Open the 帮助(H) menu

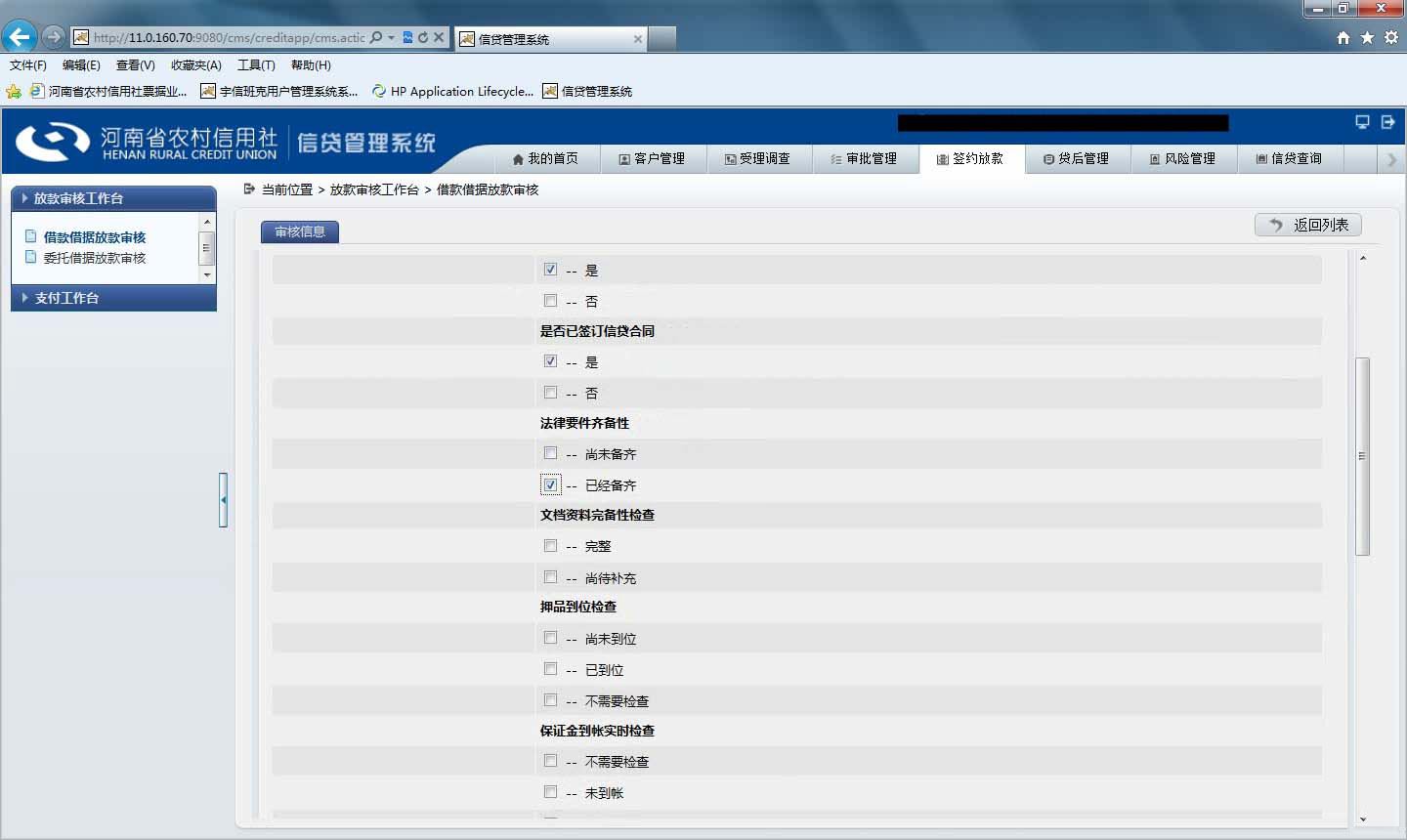(x=311, y=65)
